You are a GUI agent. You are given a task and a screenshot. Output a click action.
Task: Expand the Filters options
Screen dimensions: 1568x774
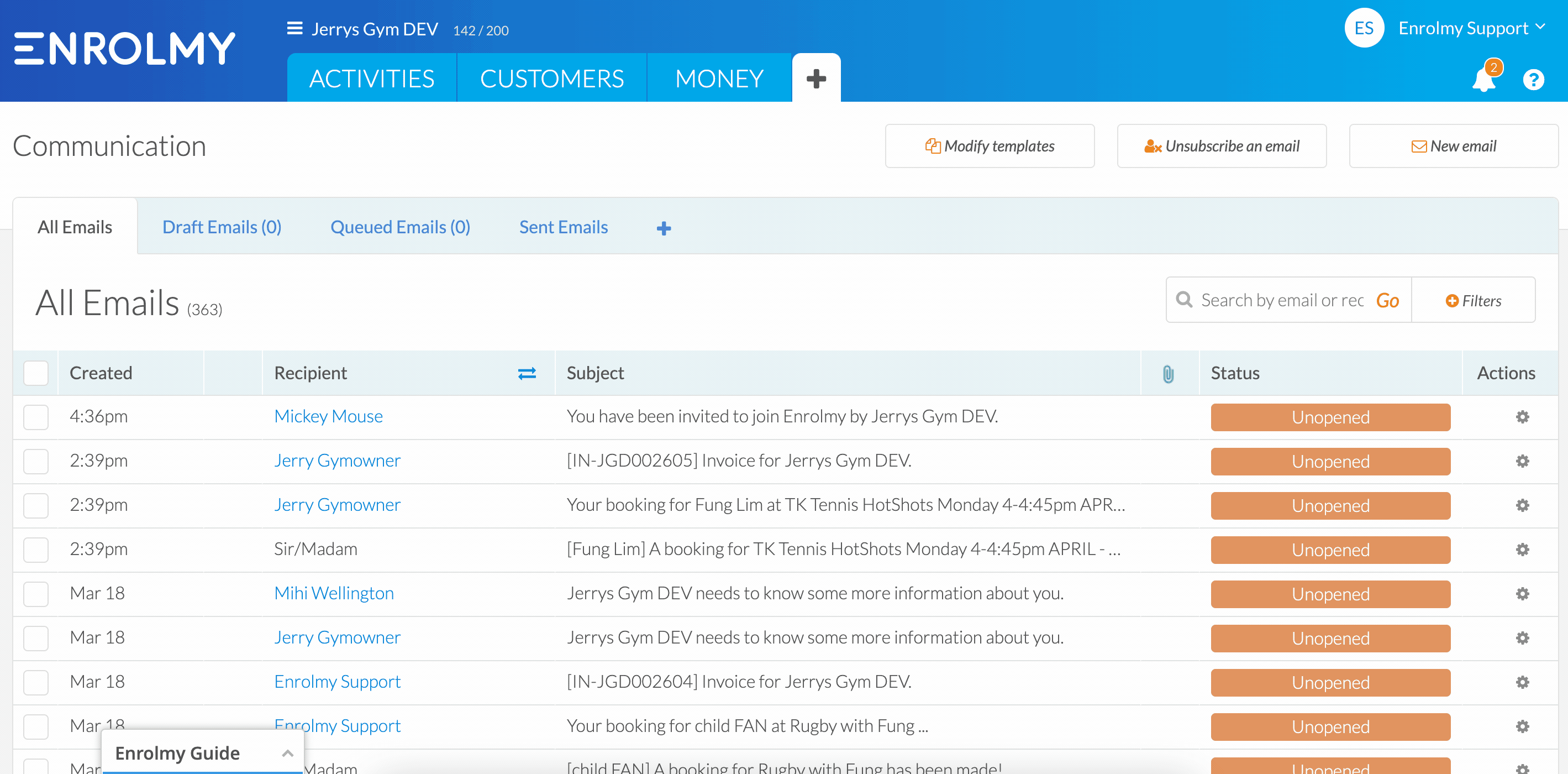click(x=1473, y=300)
